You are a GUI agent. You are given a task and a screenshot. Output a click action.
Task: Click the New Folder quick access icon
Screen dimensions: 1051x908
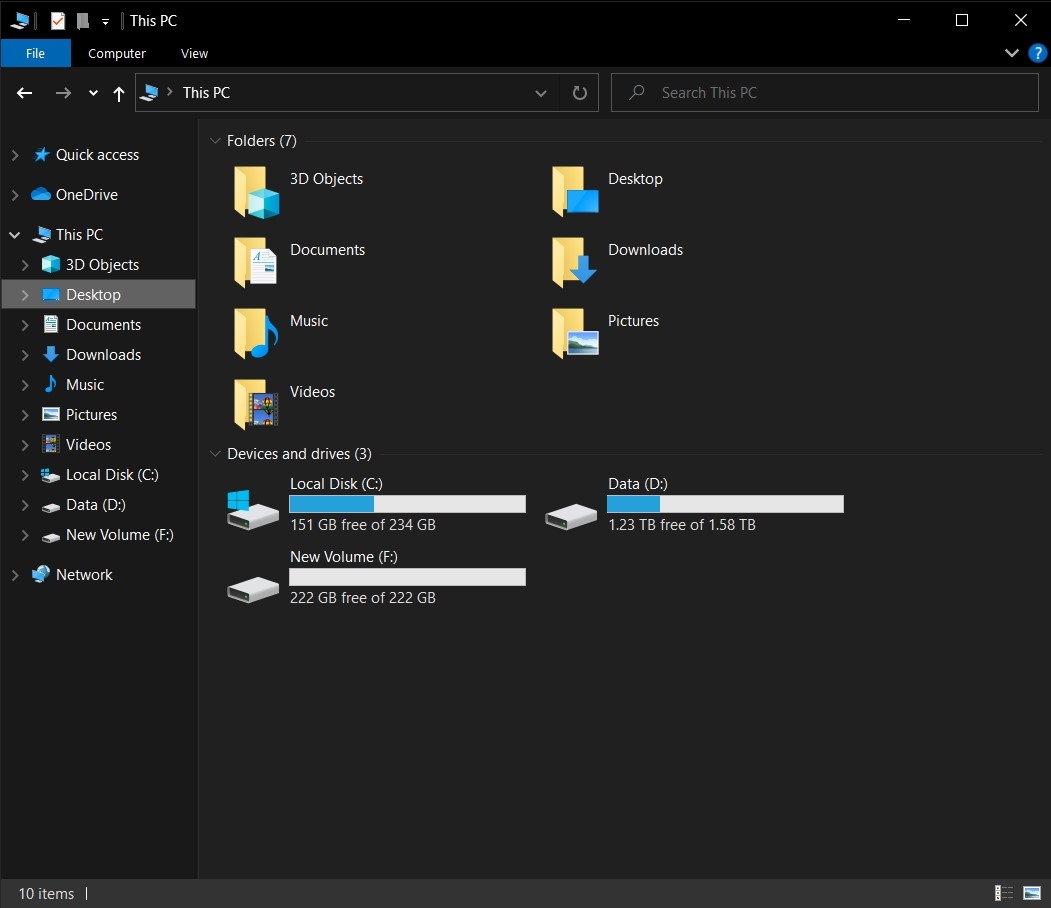tap(82, 20)
